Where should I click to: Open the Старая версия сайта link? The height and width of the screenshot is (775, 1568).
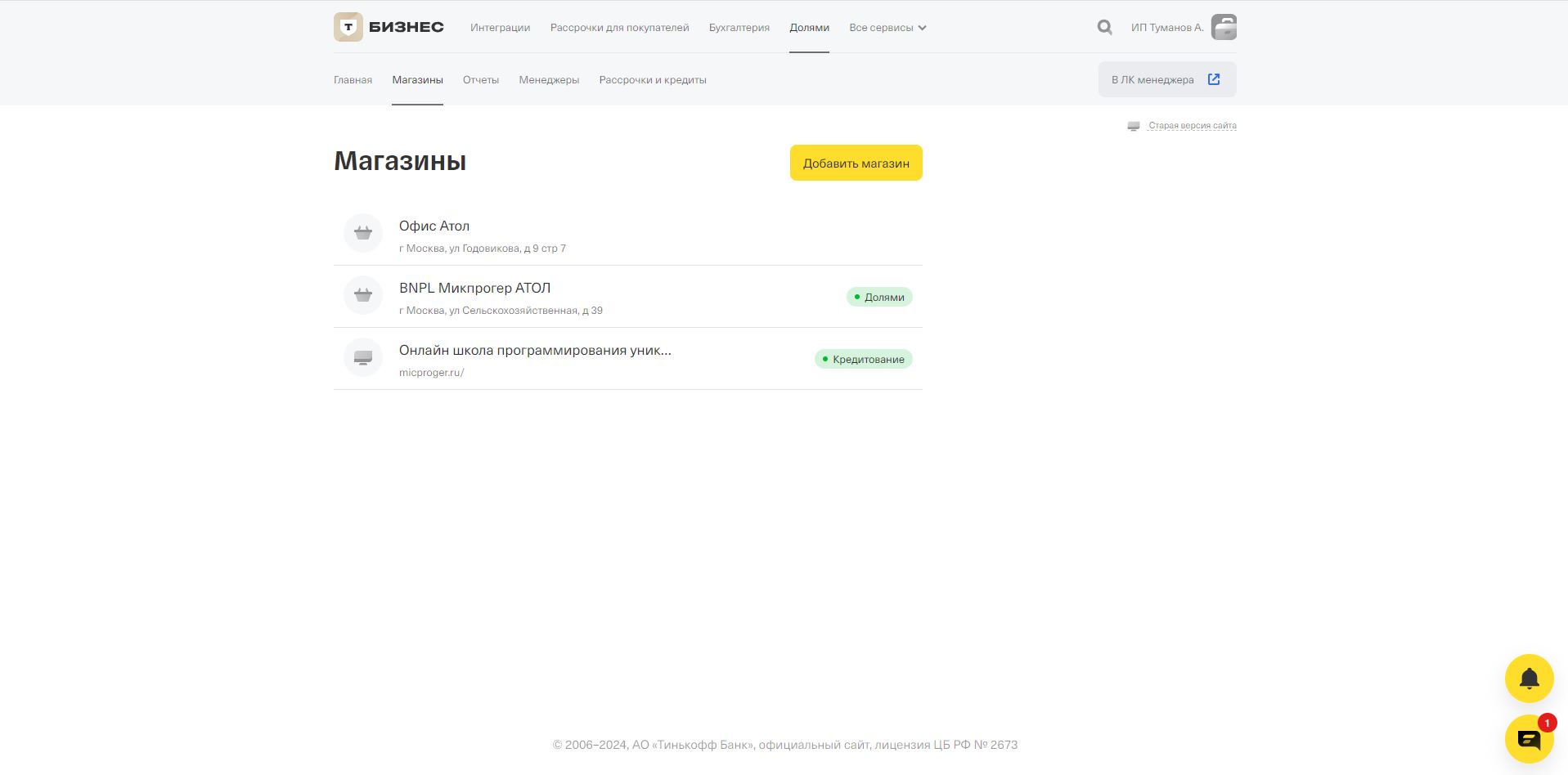pos(1192,126)
